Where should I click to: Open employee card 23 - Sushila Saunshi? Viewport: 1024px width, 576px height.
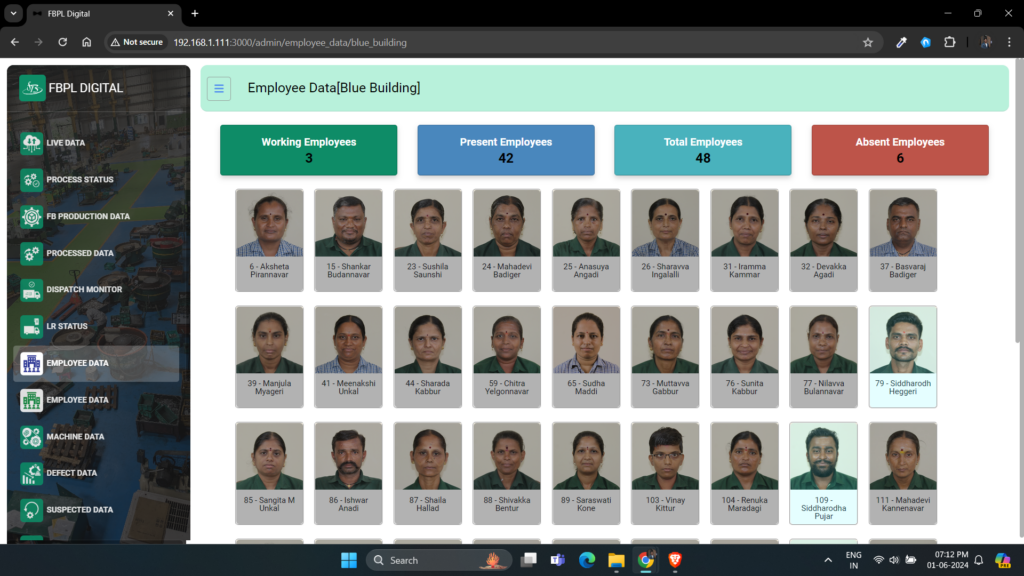428,240
